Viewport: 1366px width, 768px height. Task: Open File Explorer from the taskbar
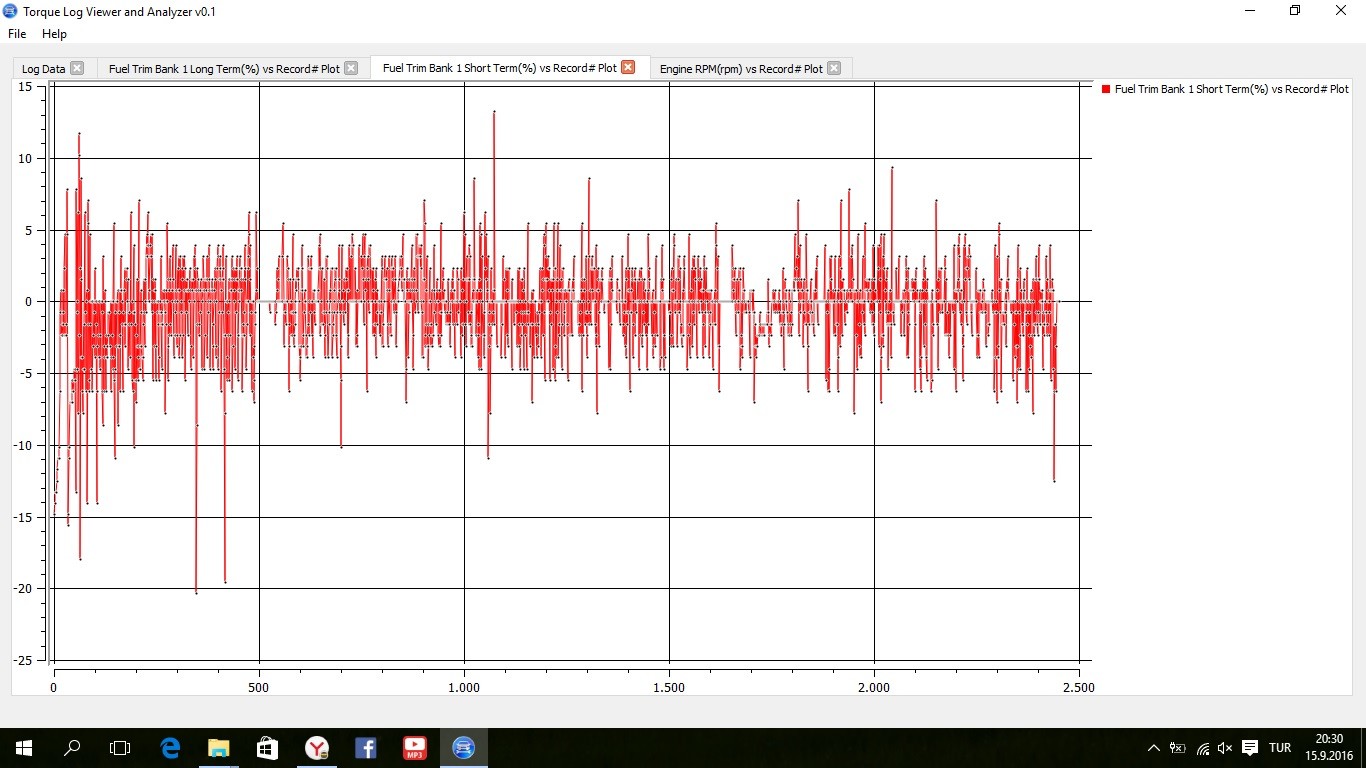[219, 748]
